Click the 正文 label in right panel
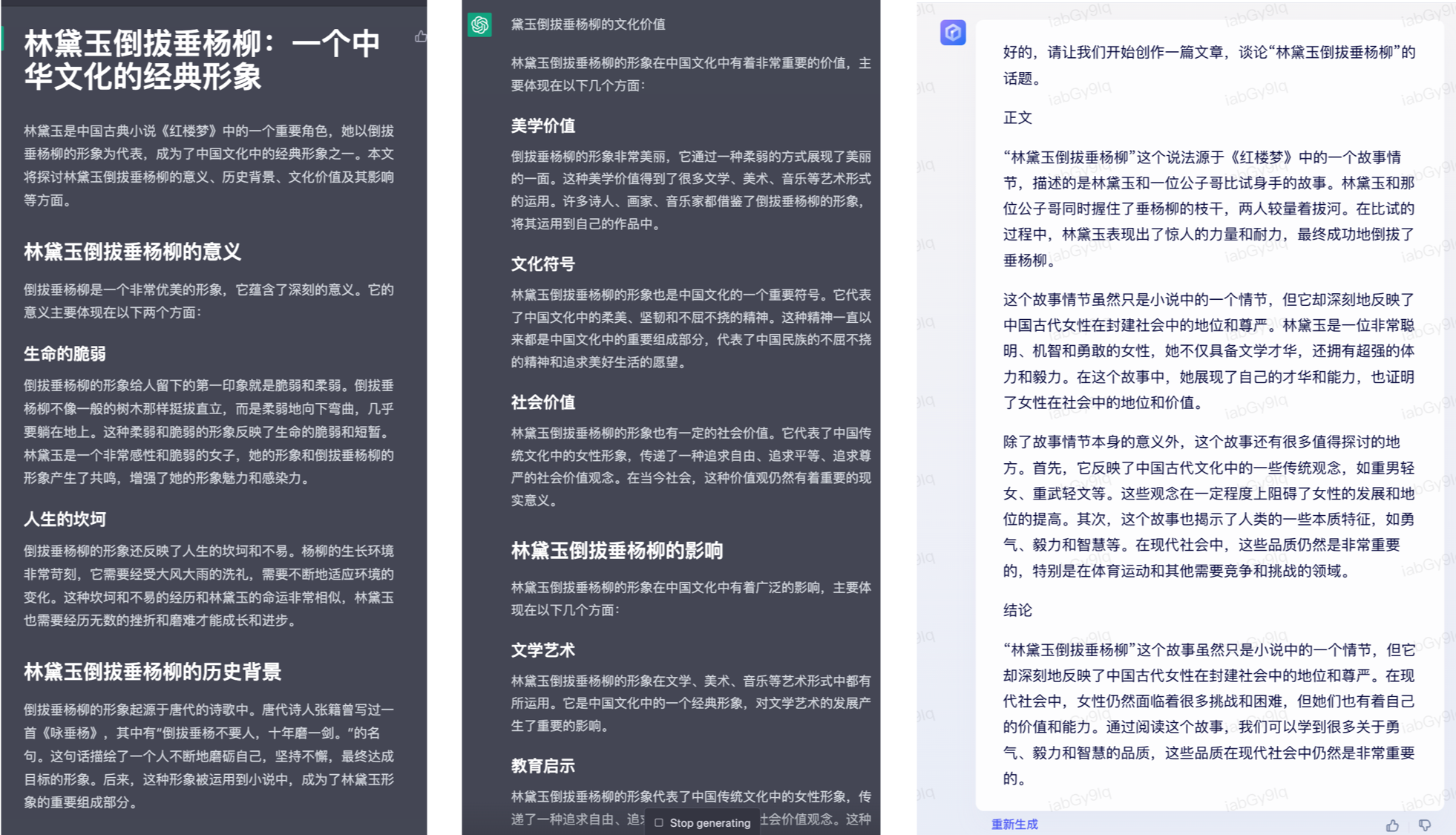Screen dimensions: 1456x835 (x=1017, y=117)
